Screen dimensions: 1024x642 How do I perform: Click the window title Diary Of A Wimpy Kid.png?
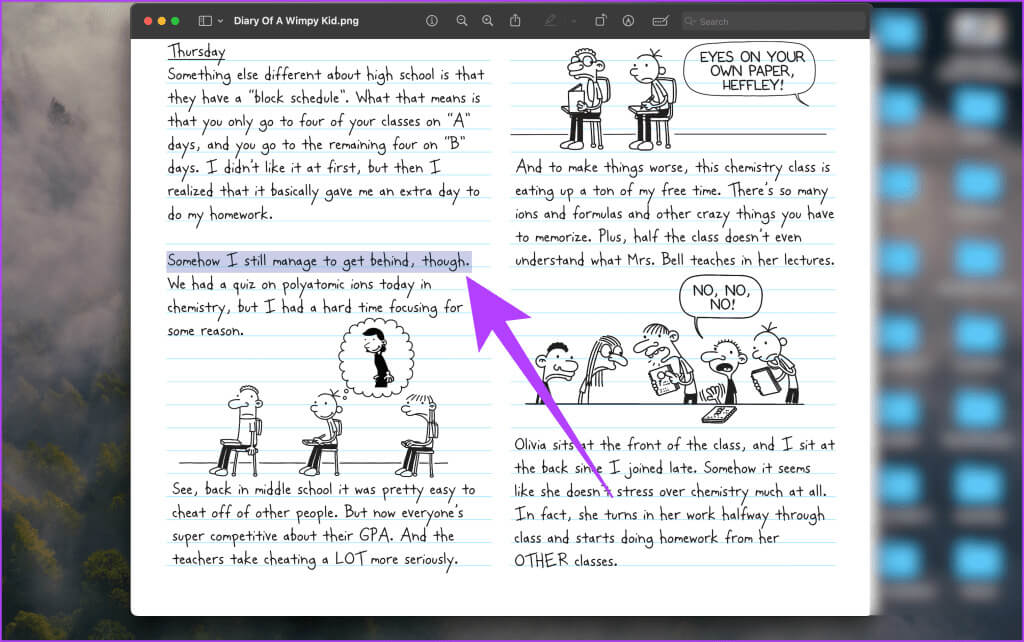[x=296, y=21]
